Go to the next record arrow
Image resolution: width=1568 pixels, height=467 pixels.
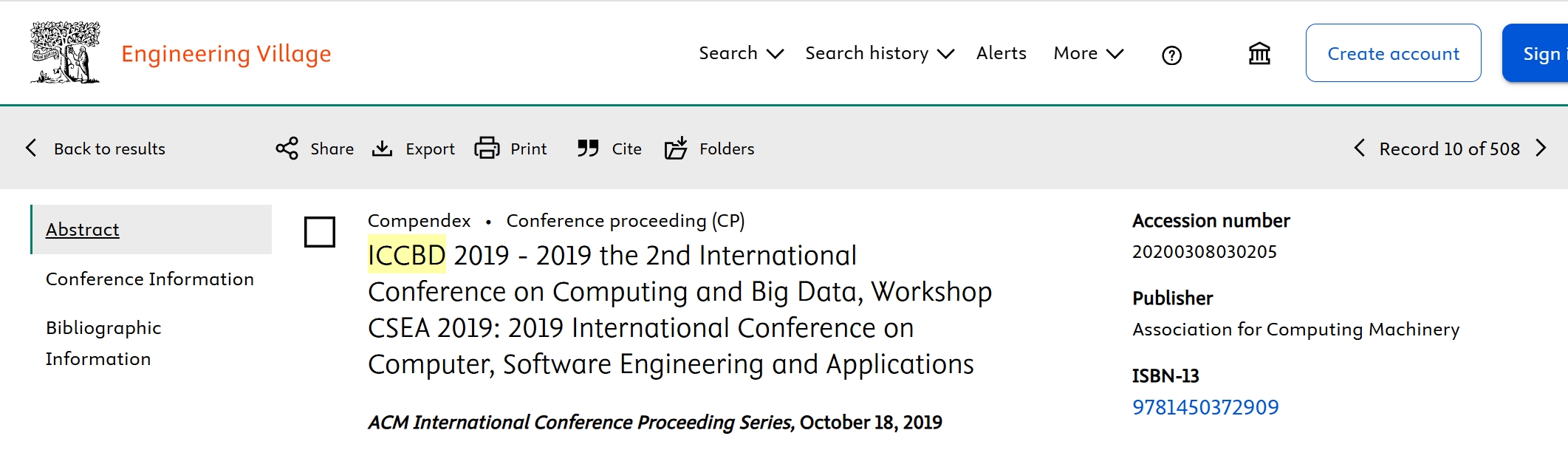click(x=1541, y=149)
